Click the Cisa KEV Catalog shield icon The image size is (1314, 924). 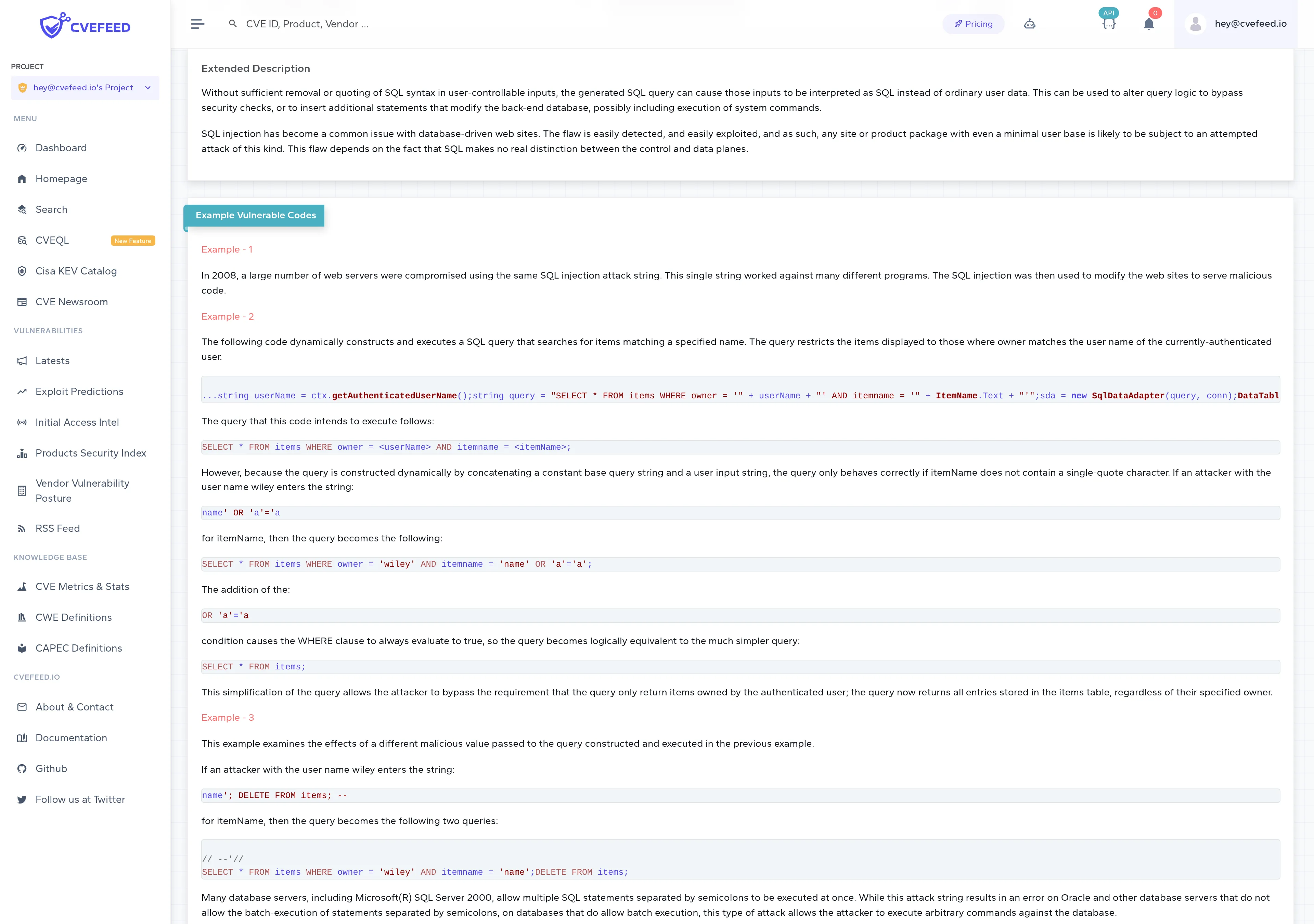pos(22,271)
